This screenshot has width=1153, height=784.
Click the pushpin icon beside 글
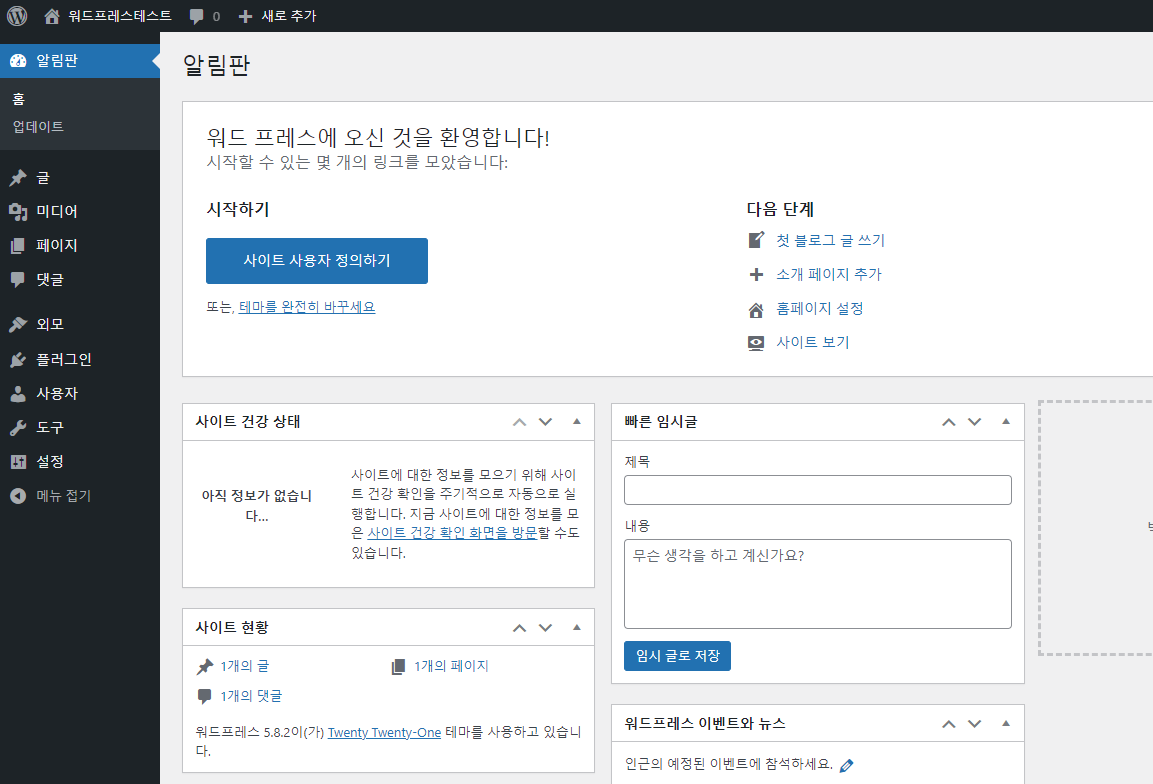coord(18,177)
